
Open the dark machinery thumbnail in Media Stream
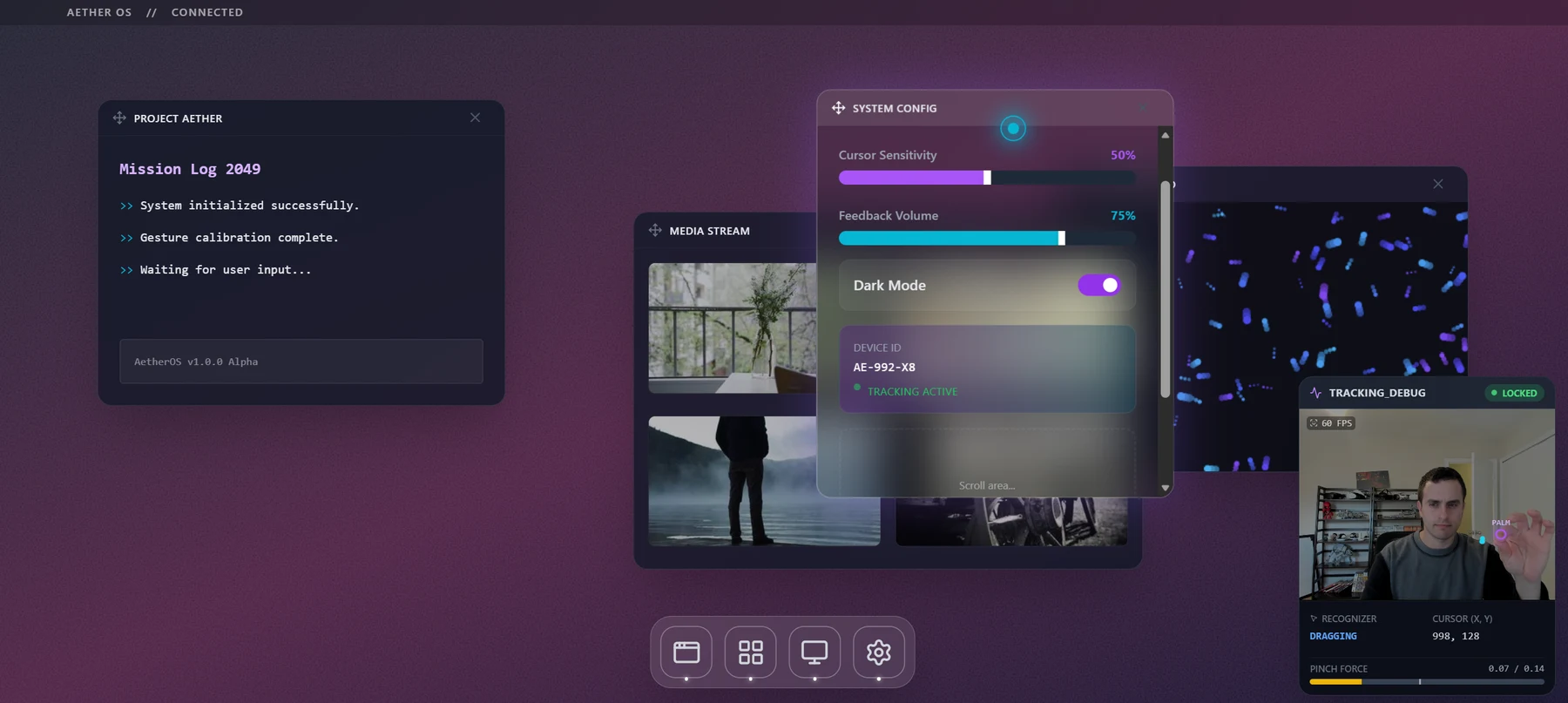pos(1011,522)
